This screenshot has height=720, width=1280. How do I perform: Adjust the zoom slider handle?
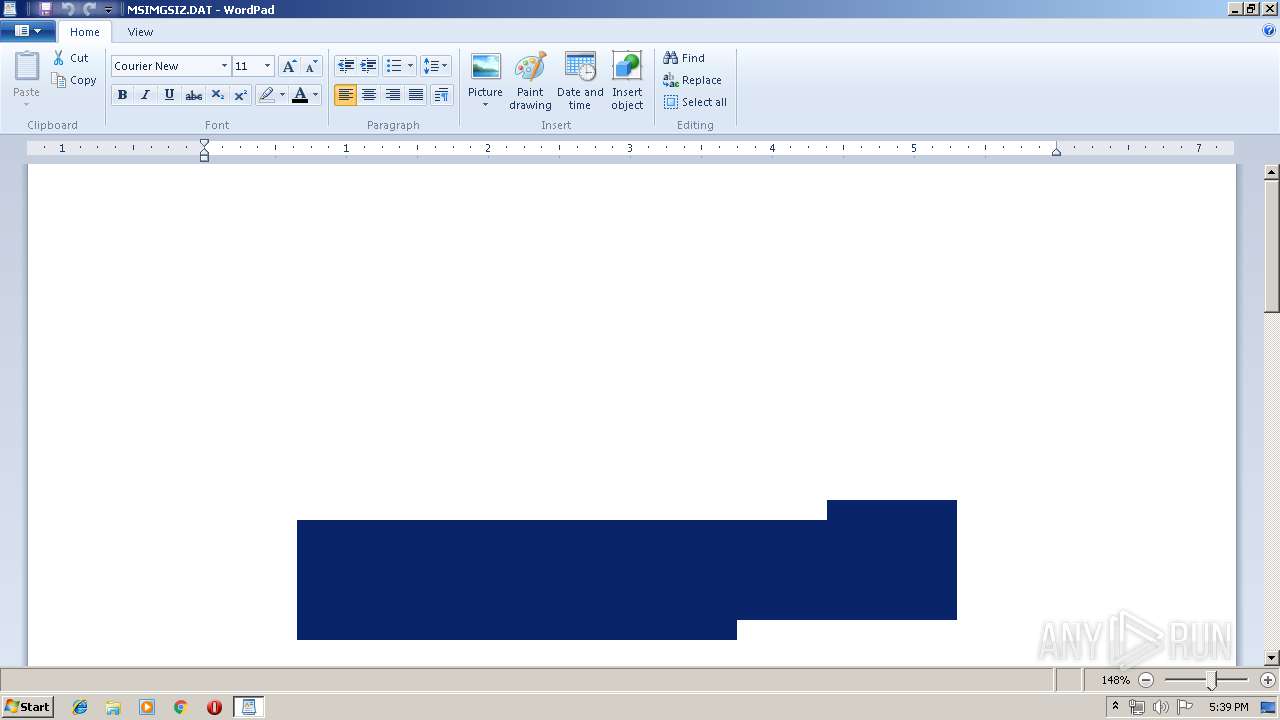(1211, 681)
